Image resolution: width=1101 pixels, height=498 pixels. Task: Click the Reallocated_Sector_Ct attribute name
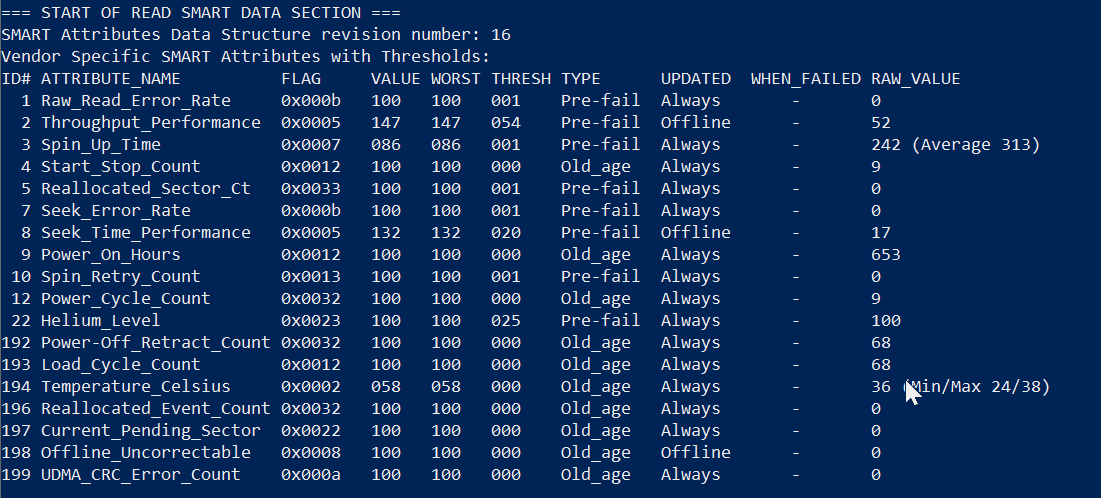pyautogui.click(x=145, y=189)
